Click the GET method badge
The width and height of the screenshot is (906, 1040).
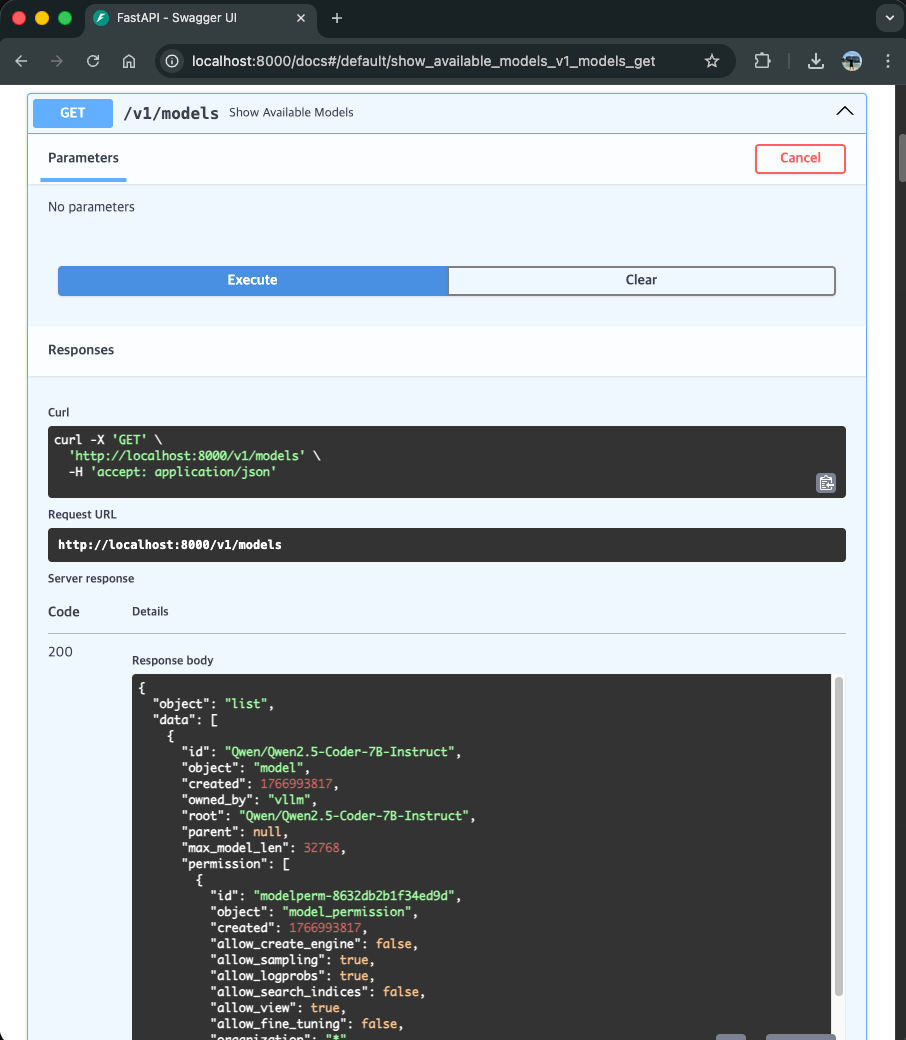pos(73,113)
